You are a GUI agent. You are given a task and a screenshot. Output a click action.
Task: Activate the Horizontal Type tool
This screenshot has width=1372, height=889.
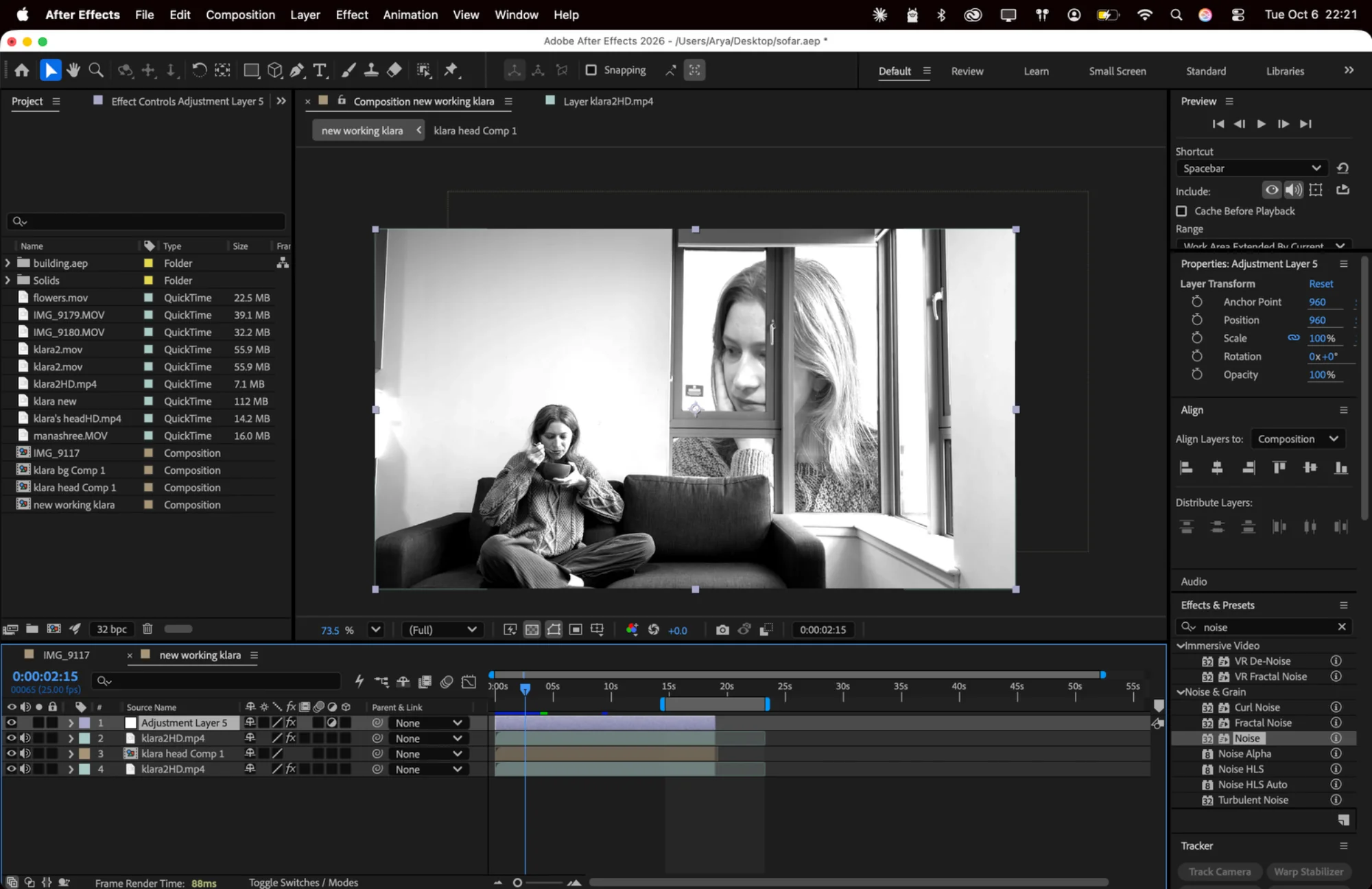pyautogui.click(x=319, y=70)
